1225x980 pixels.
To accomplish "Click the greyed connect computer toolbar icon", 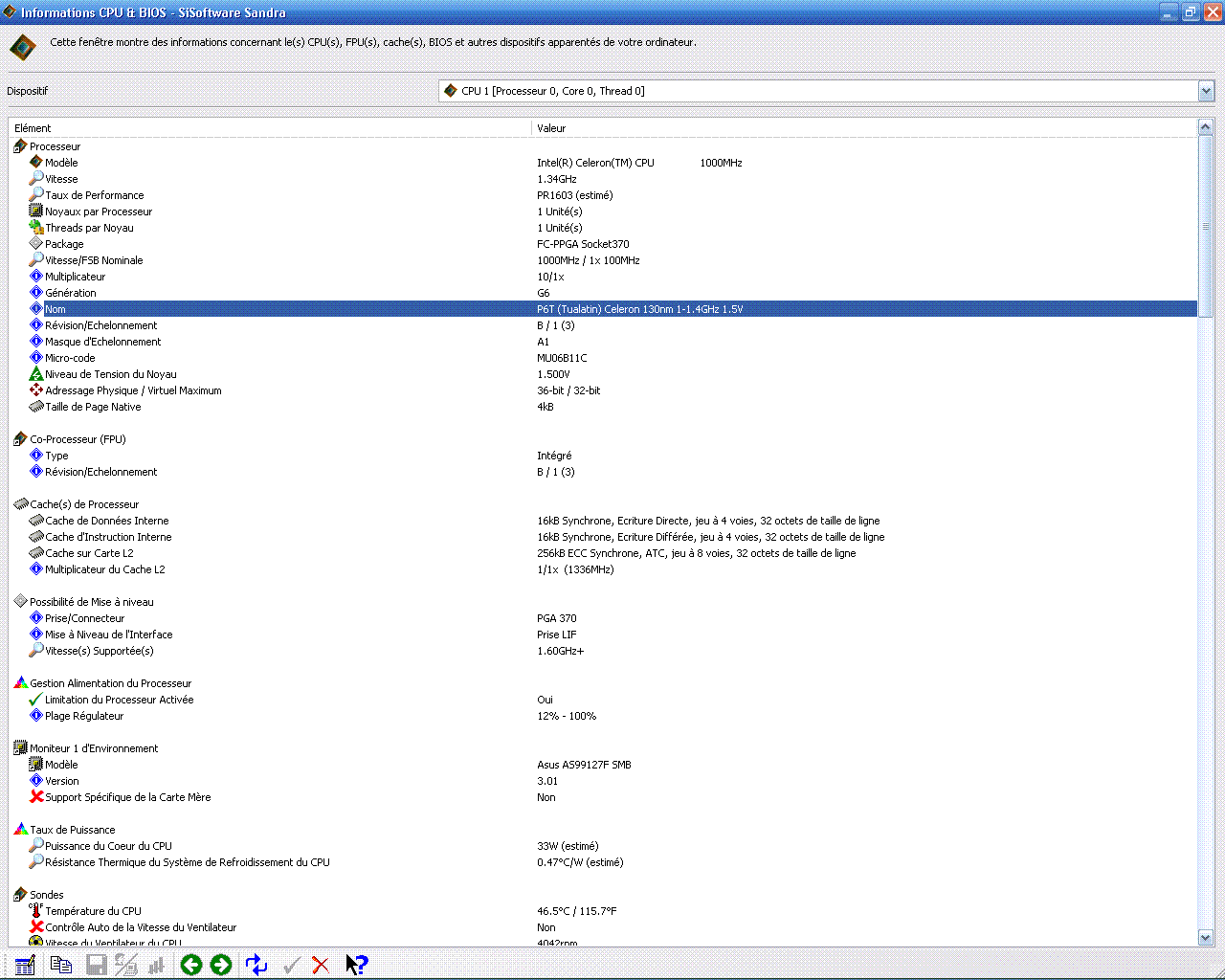I will coord(126,965).
